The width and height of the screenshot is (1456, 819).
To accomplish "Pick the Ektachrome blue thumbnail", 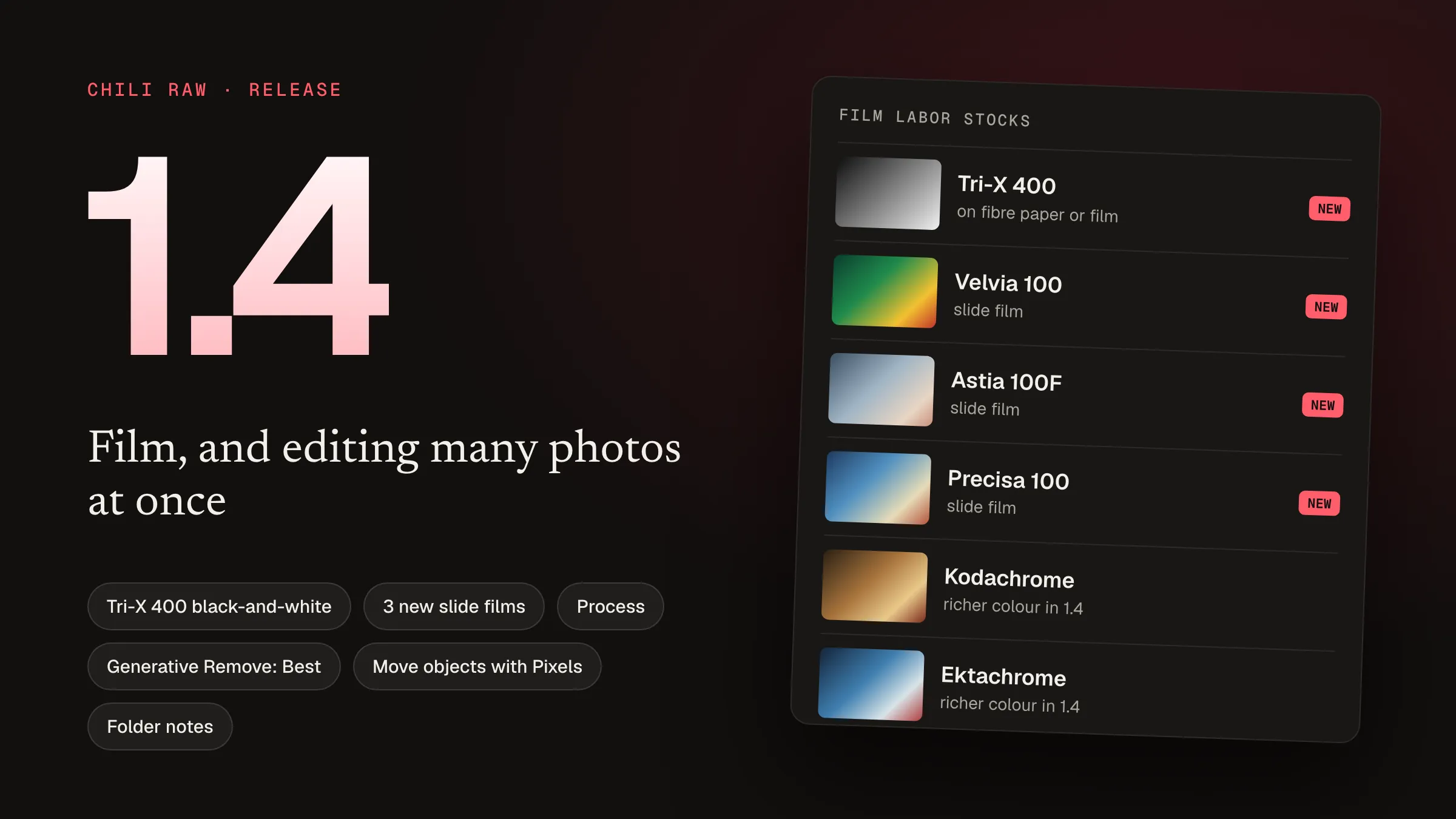I will (x=871, y=684).
